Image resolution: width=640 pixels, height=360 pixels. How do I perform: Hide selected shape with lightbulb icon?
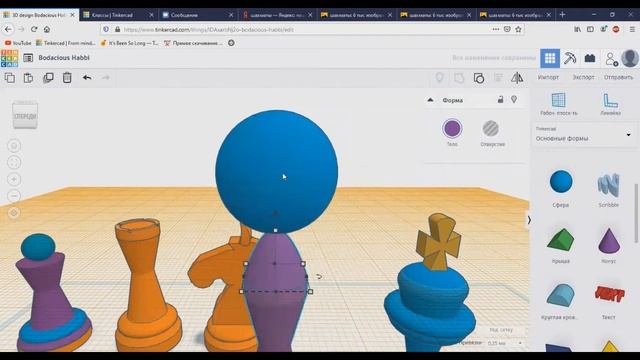[514, 99]
